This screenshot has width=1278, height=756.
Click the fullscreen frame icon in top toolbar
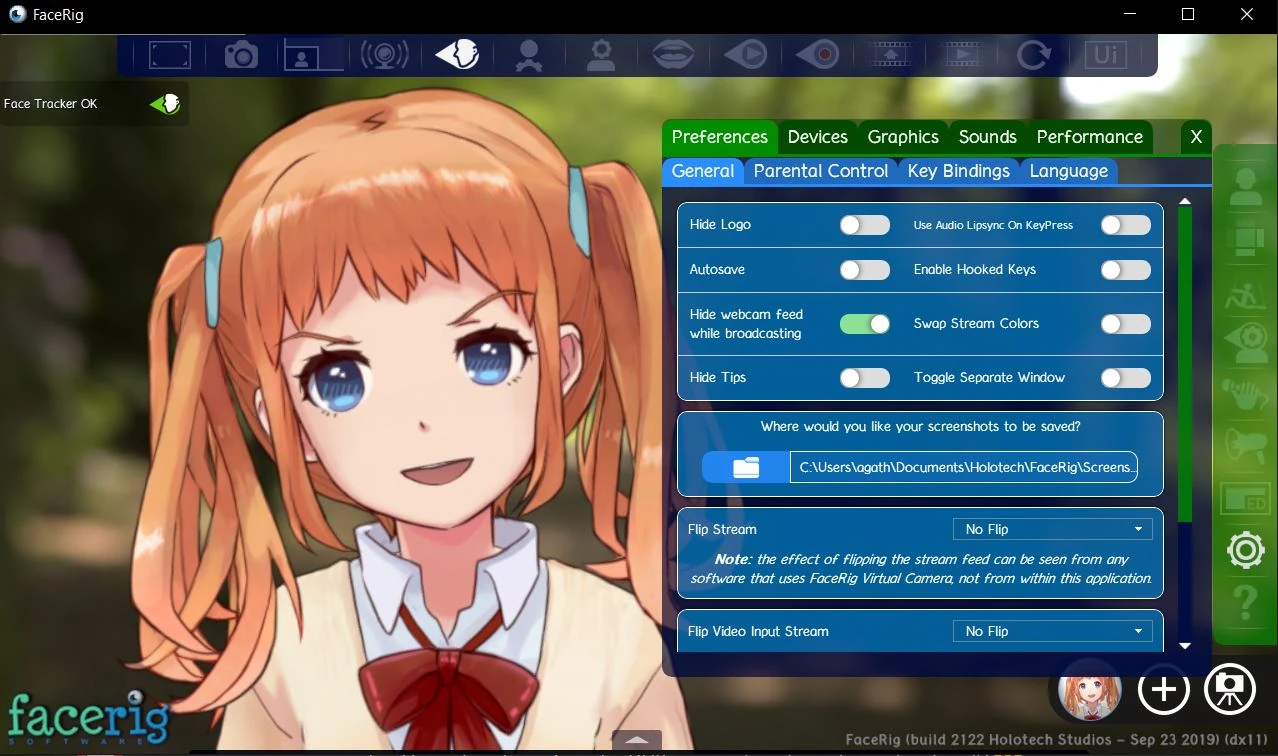[170, 54]
